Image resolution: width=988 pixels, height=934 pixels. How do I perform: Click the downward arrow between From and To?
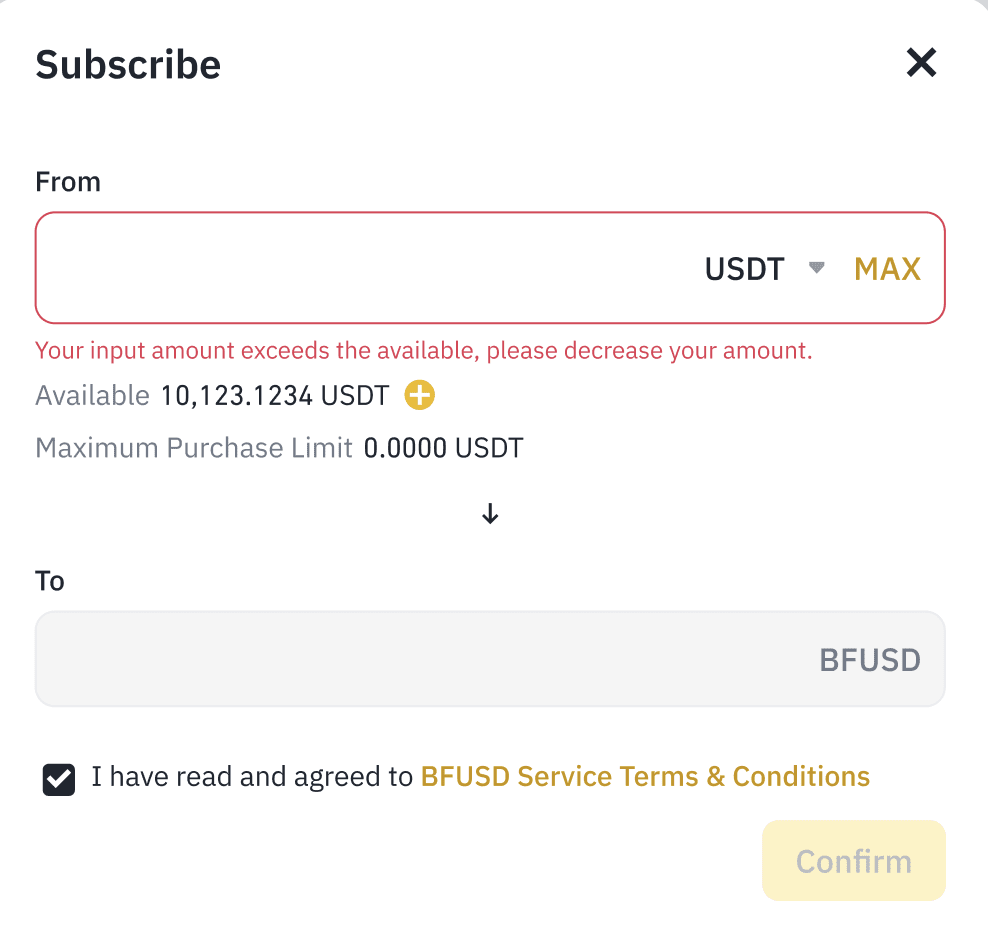pyautogui.click(x=490, y=514)
